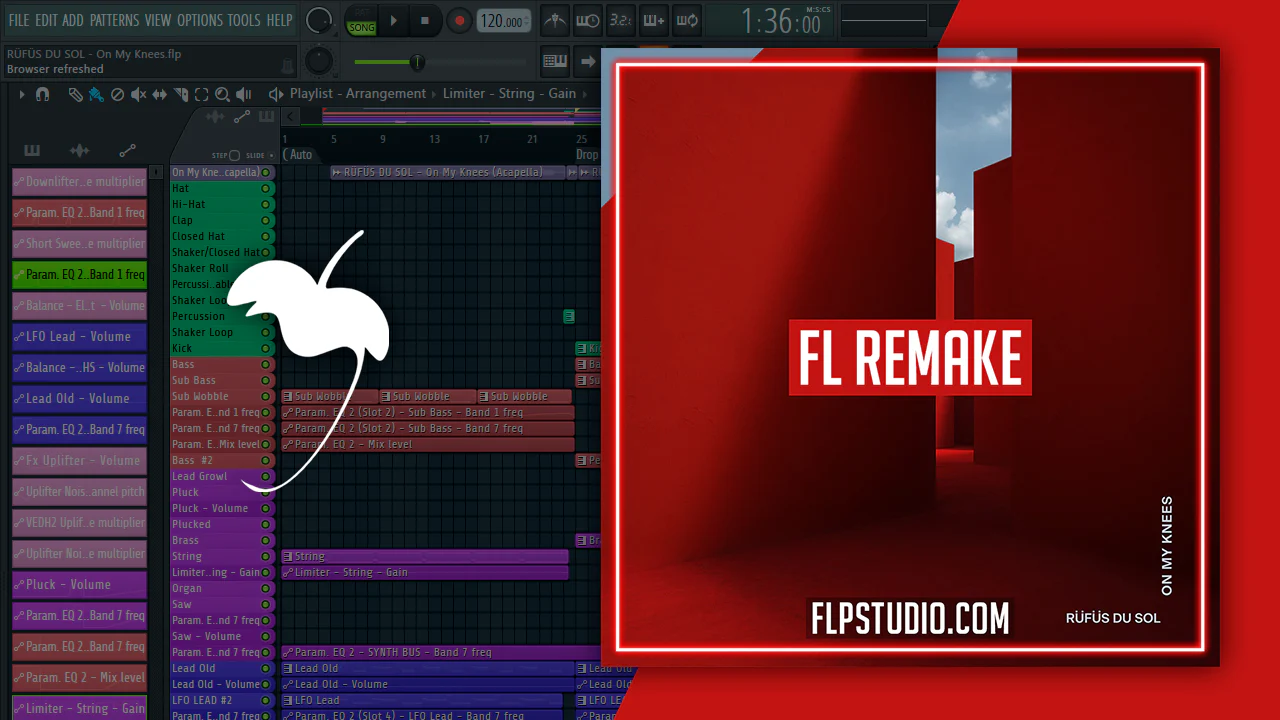Click the green song position slider
The height and width of the screenshot is (720, 1280).
click(x=417, y=62)
